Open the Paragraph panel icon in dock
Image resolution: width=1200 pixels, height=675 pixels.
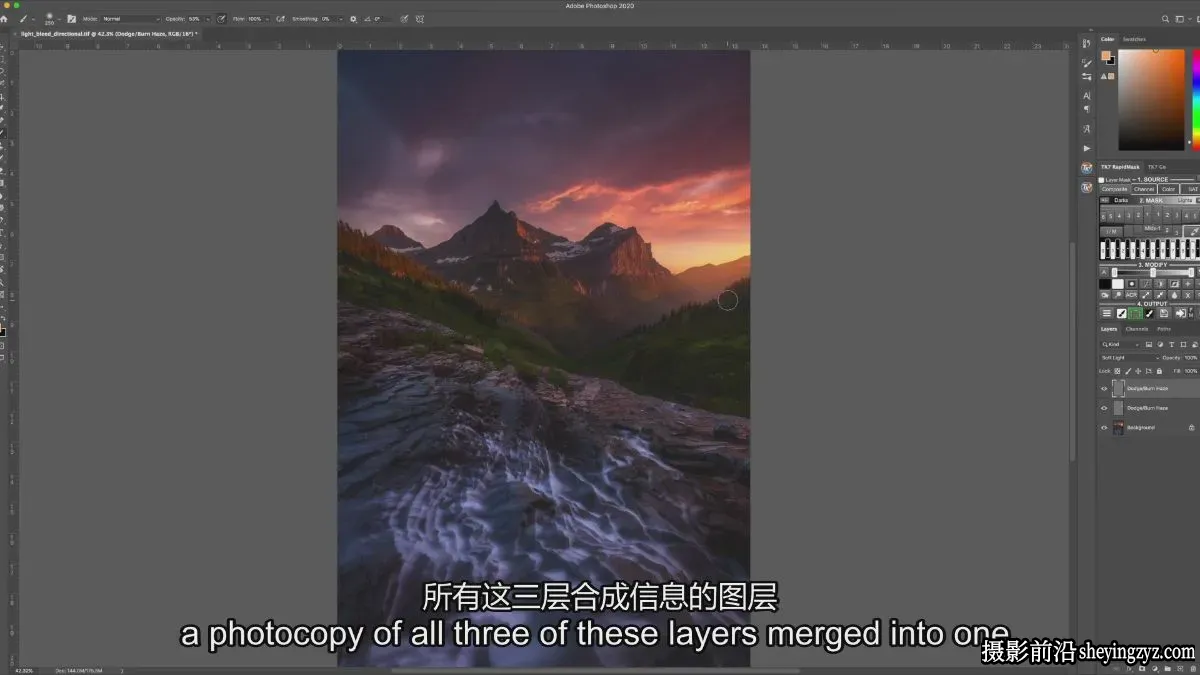(1087, 109)
